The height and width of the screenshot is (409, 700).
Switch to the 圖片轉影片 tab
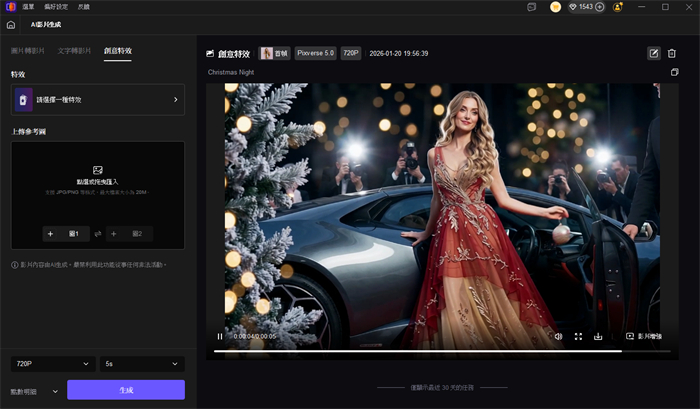[x=27, y=50]
